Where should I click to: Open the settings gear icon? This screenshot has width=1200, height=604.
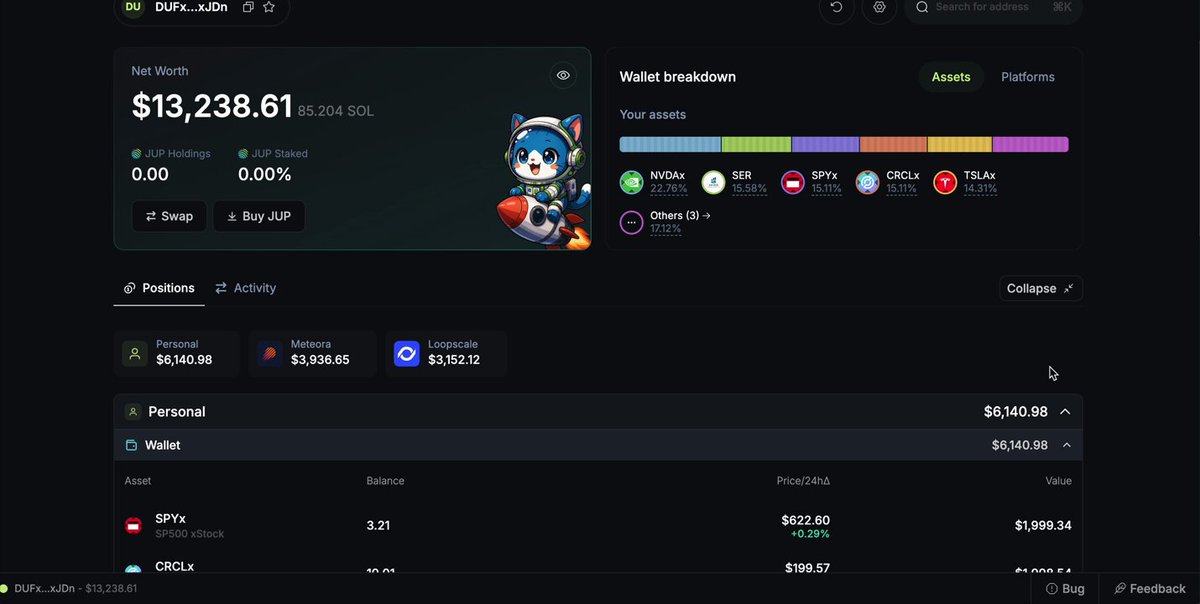(x=880, y=7)
